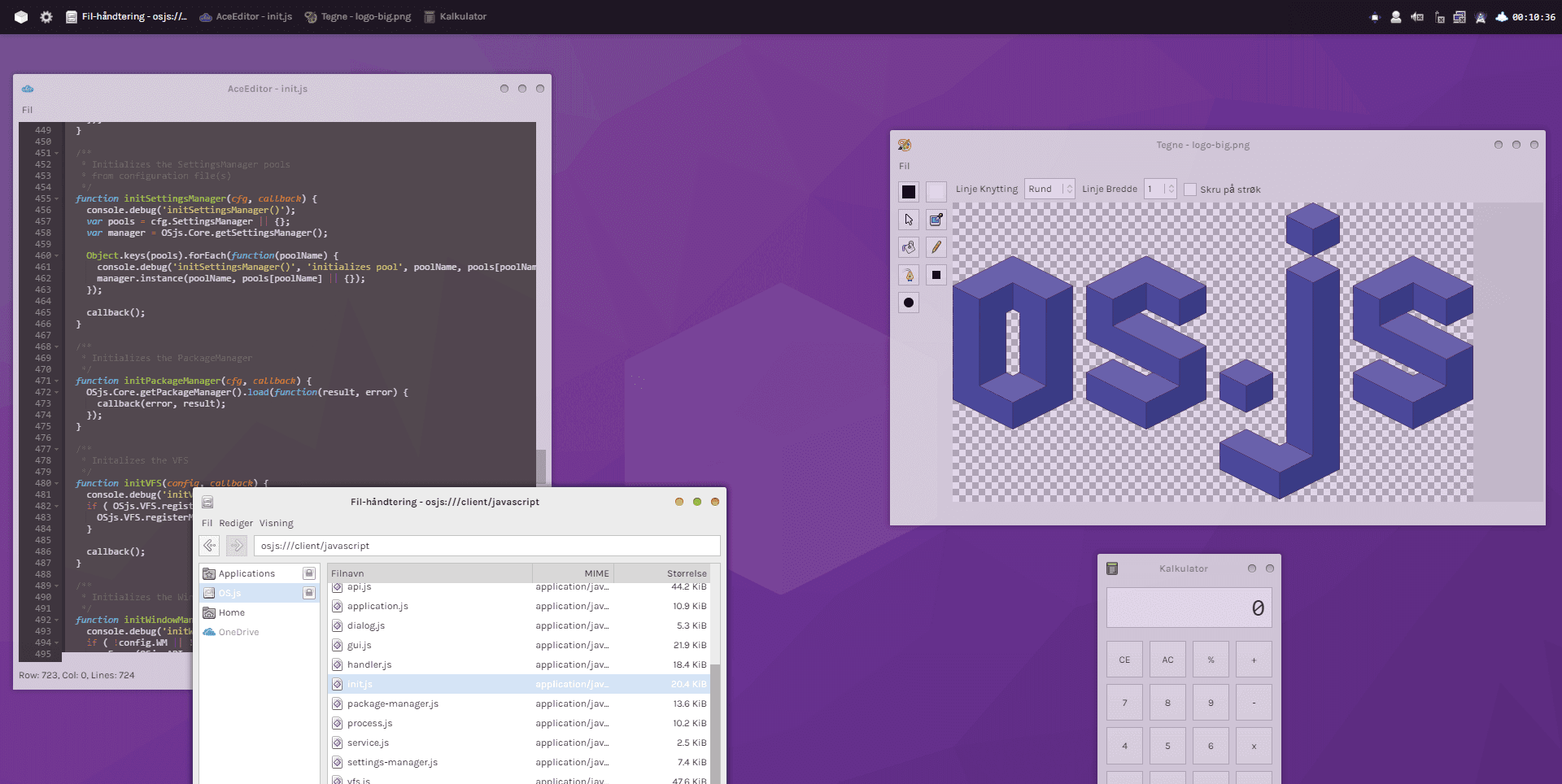Select the color picker tool in Tegne
This screenshot has height=784, width=1562.
(936, 220)
